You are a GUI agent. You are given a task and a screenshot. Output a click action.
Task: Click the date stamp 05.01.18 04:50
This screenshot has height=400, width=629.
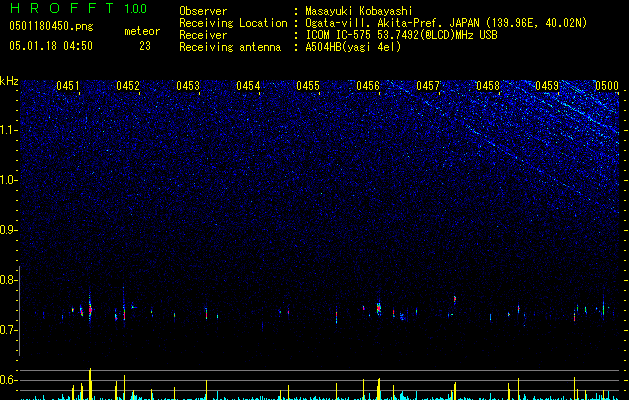[51, 46]
